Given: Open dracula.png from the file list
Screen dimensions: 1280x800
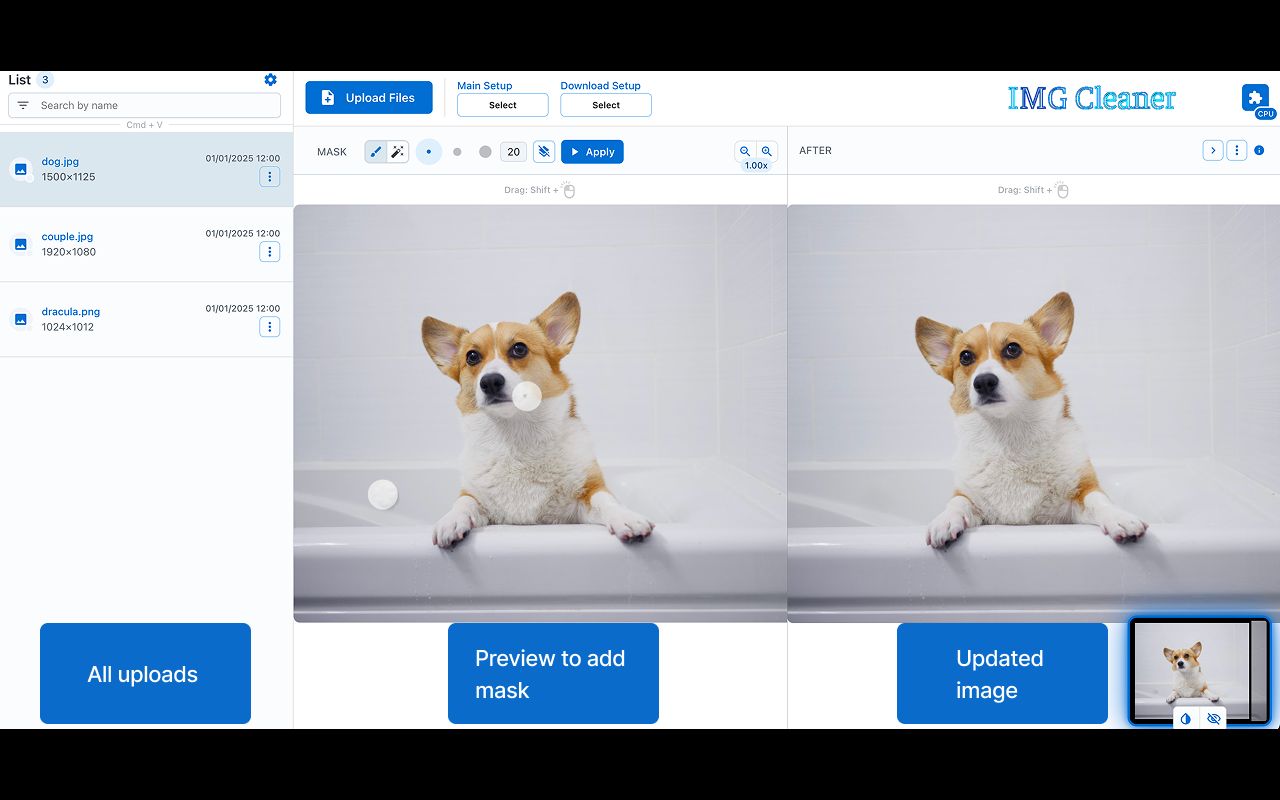Looking at the screenshot, I should (x=70, y=311).
